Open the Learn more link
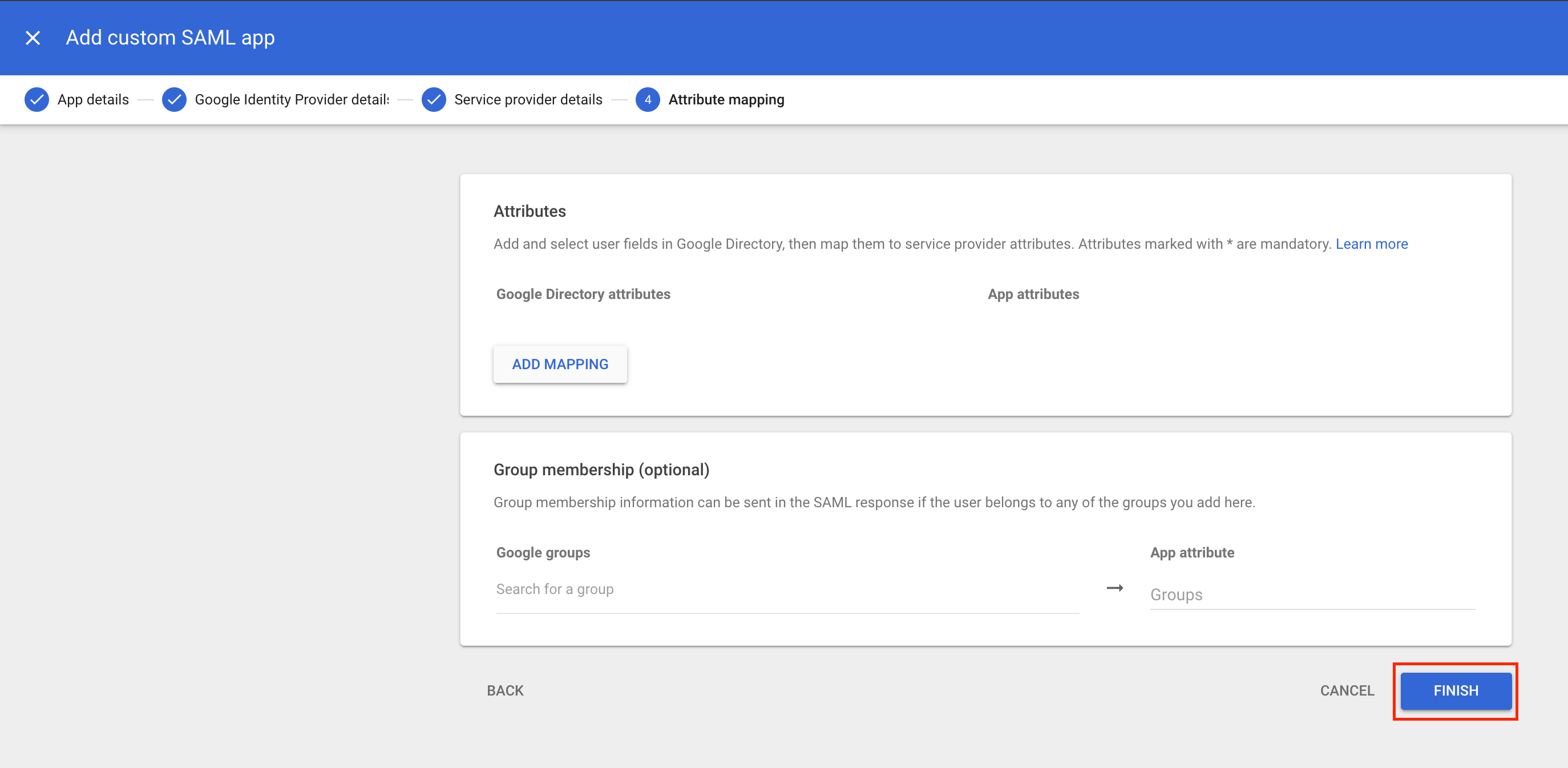 tap(1371, 244)
